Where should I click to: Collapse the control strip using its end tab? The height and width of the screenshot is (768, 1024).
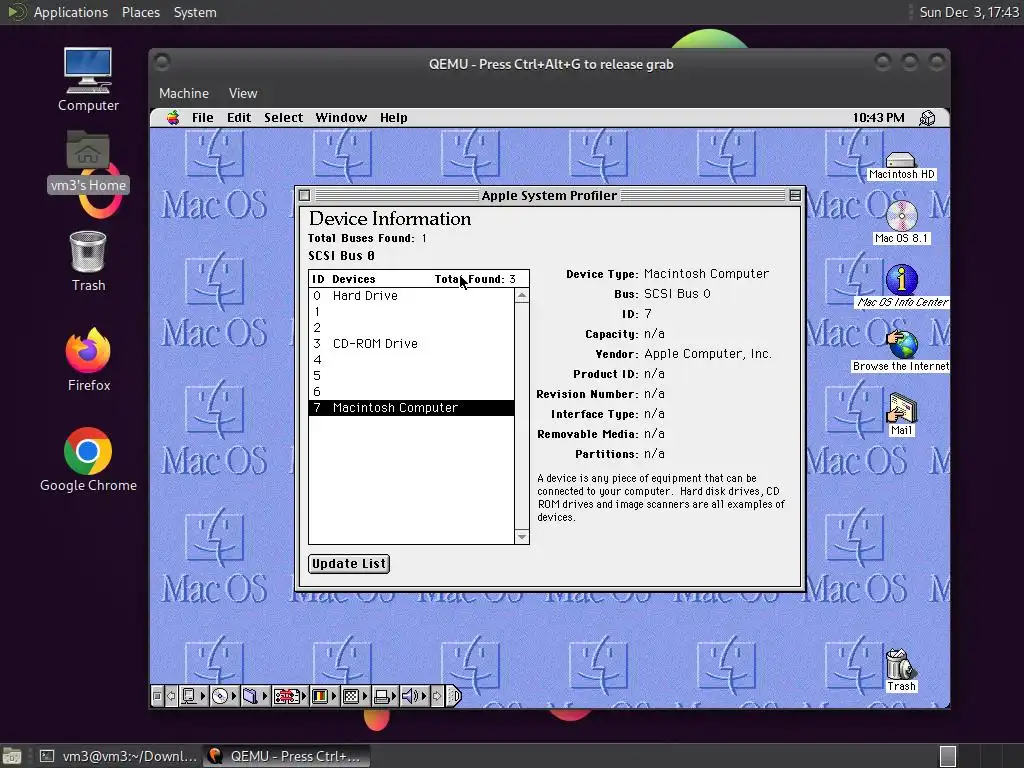(x=455, y=696)
